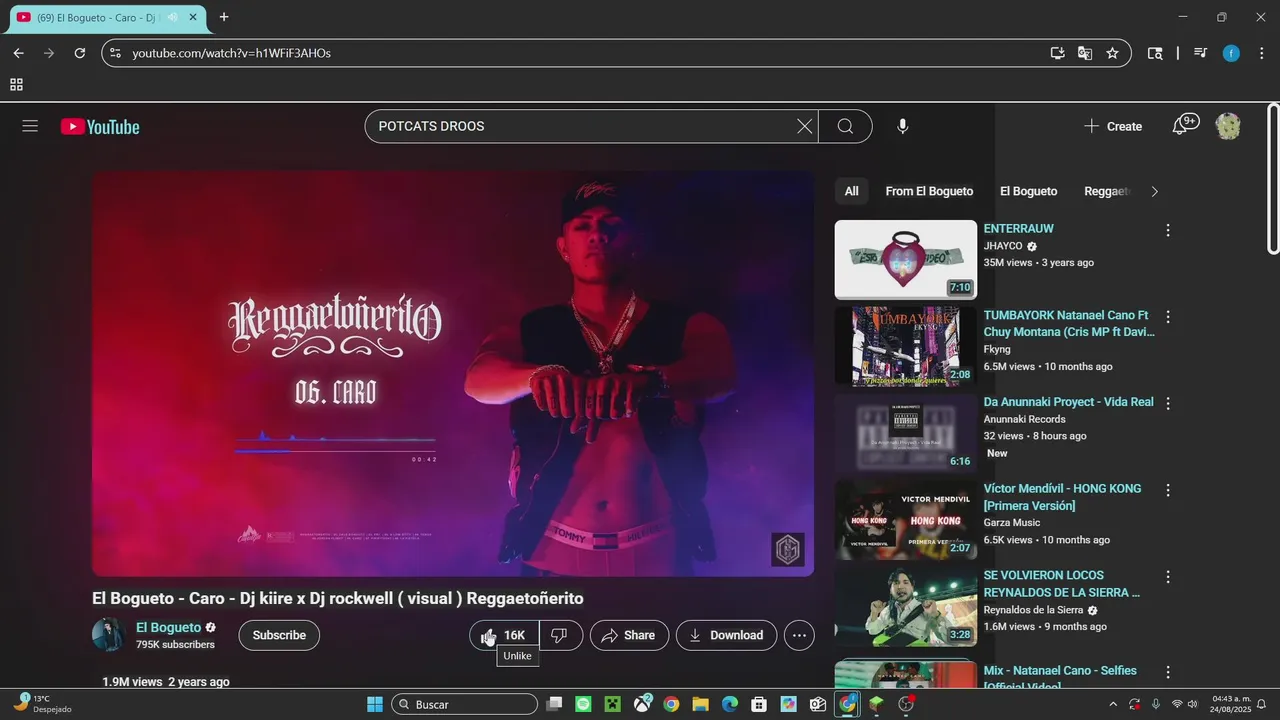This screenshot has width=1280, height=720.
Task: Open options for the Mix - Natanael Cano video
Action: point(1167,672)
